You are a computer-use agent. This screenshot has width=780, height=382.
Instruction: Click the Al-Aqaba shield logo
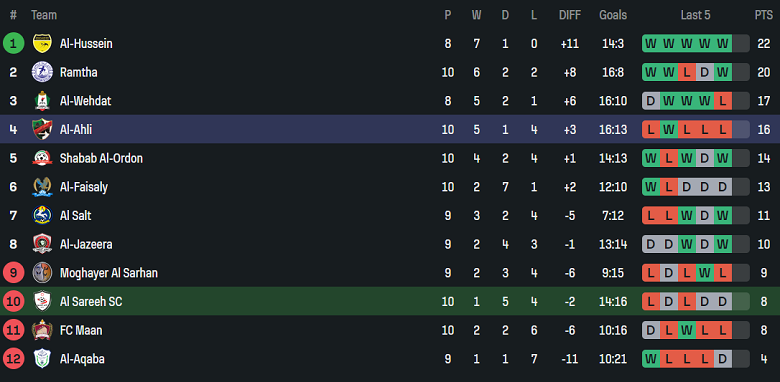(42, 359)
